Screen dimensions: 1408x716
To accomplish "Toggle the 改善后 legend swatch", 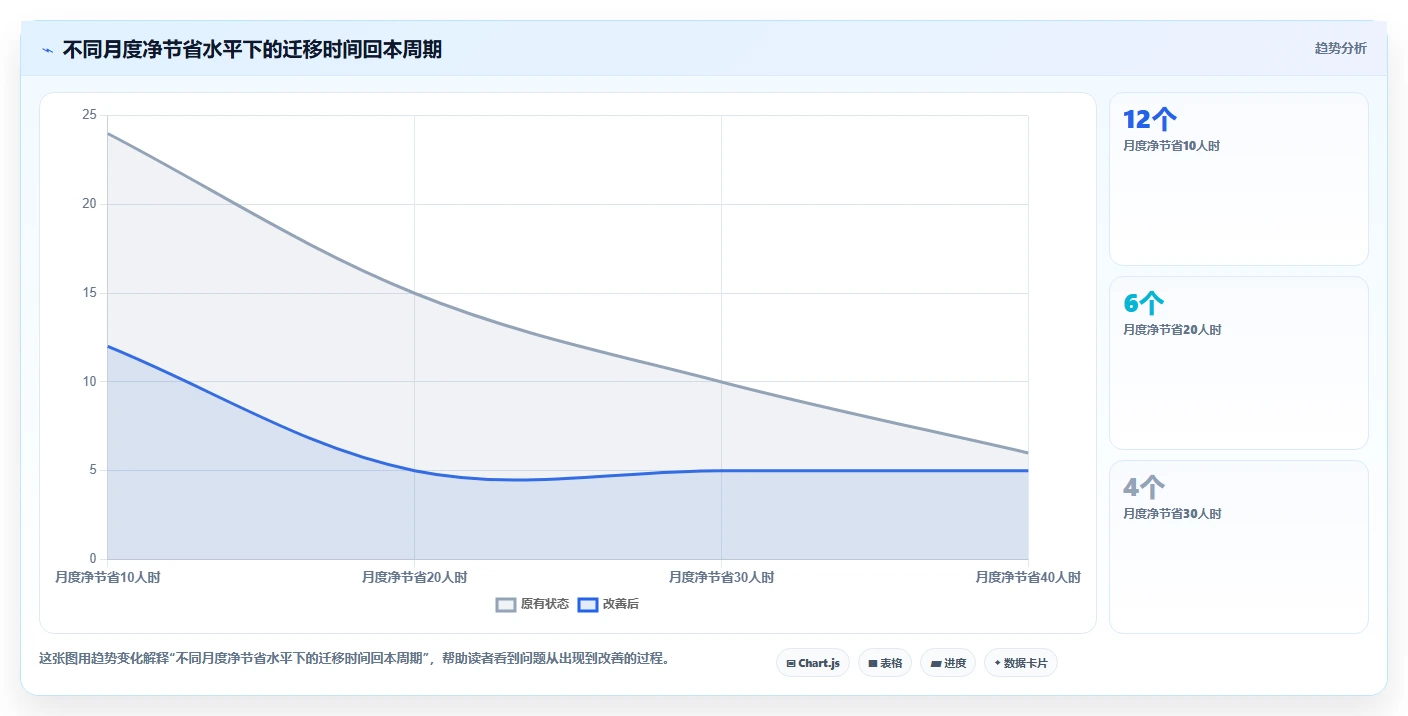I will tap(588, 604).
